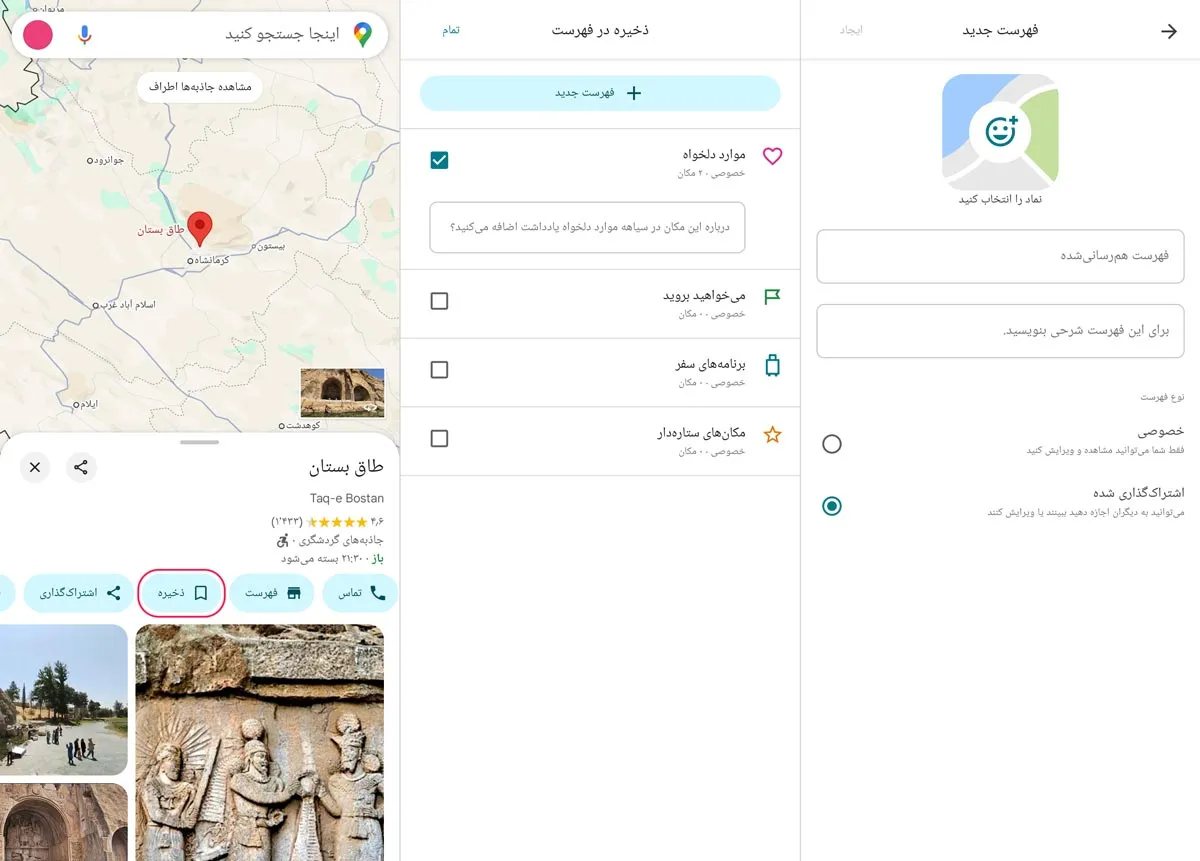The width and height of the screenshot is (1200, 861).
Task: Click the red Taq-e Bostan map pin
Action: 200,228
